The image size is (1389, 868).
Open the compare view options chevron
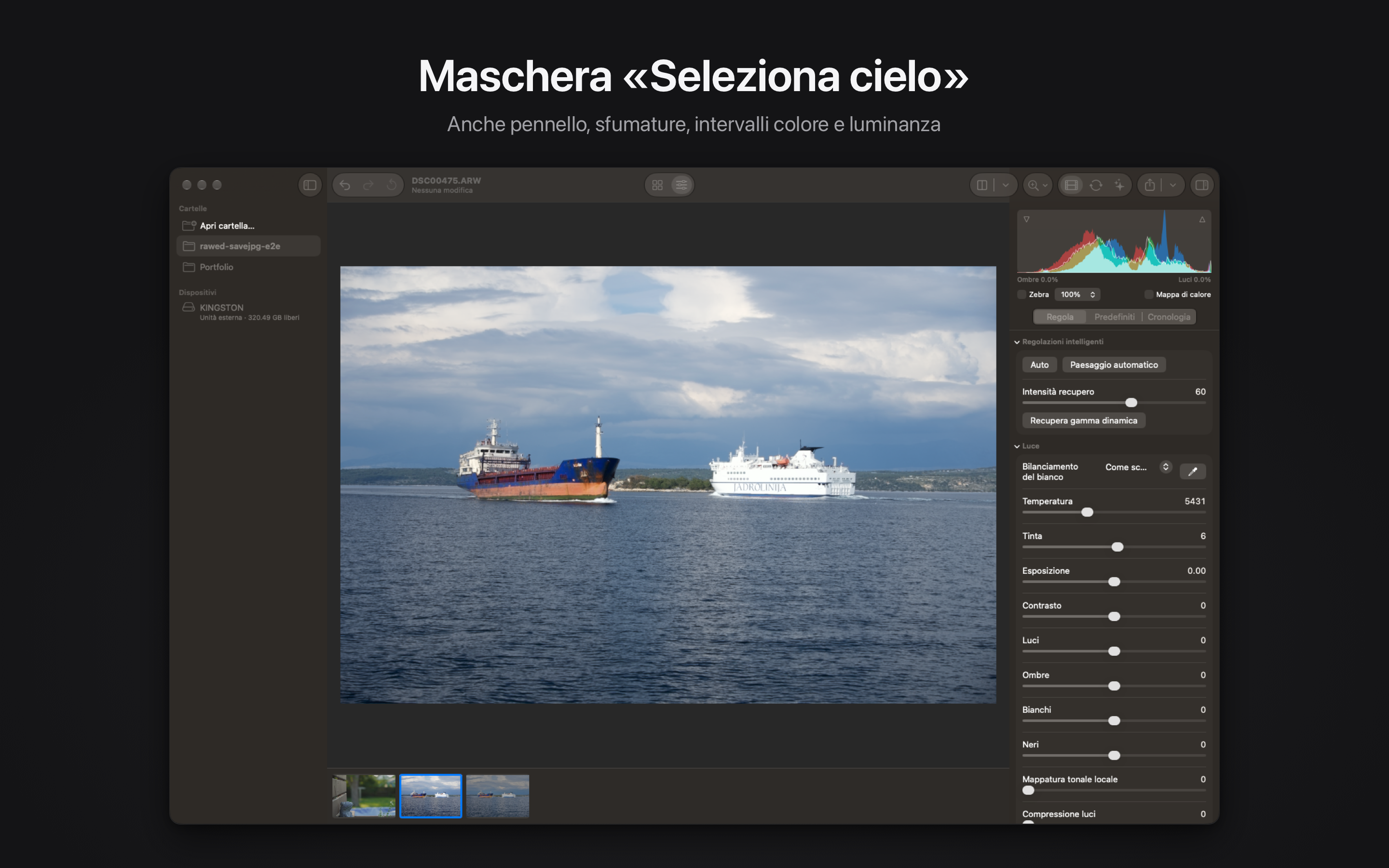1006,185
